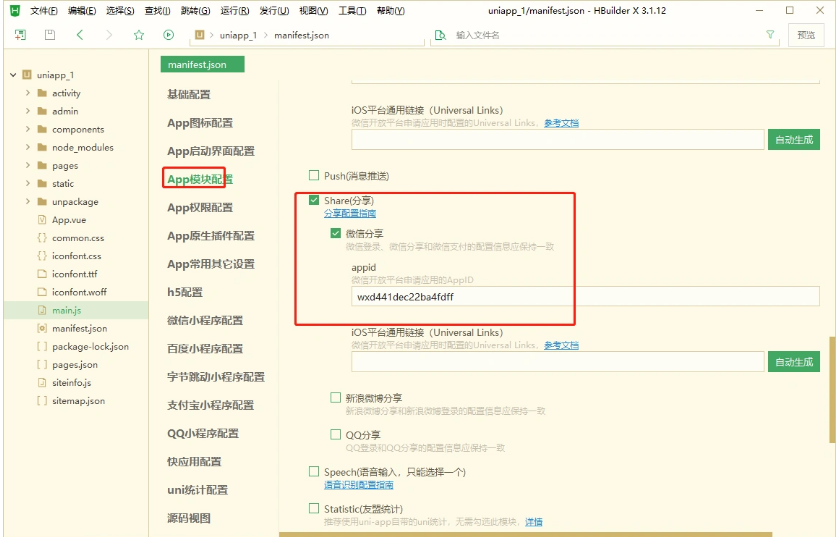Expand the pages folder arrow
Screen dimensions: 837x537
click(x=27, y=166)
